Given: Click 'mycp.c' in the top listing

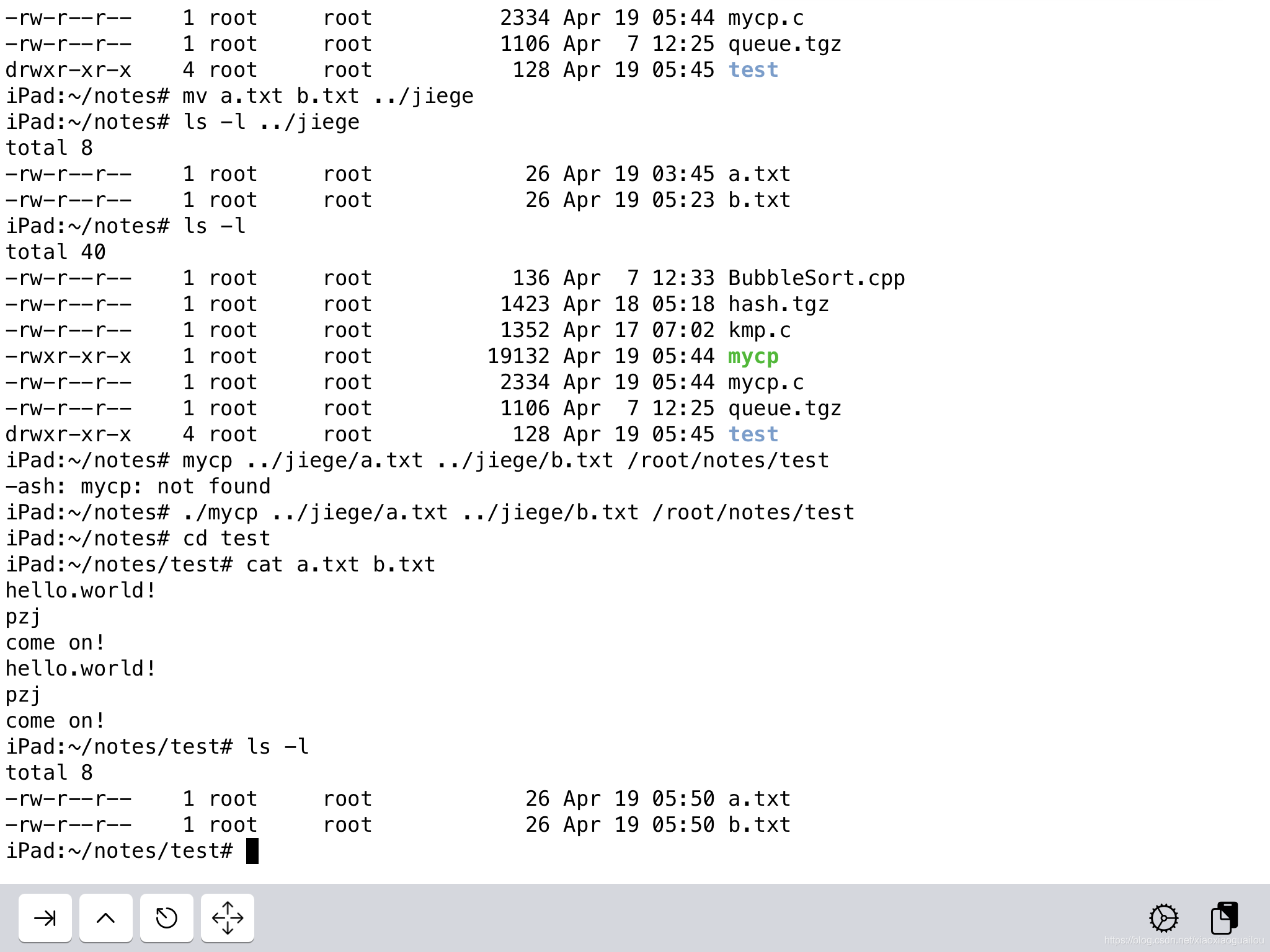Looking at the screenshot, I should (766, 18).
